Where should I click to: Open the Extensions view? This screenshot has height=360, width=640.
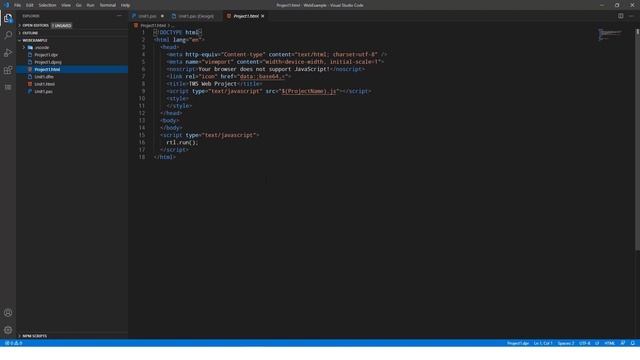pyautogui.click(x=8, y=70)
